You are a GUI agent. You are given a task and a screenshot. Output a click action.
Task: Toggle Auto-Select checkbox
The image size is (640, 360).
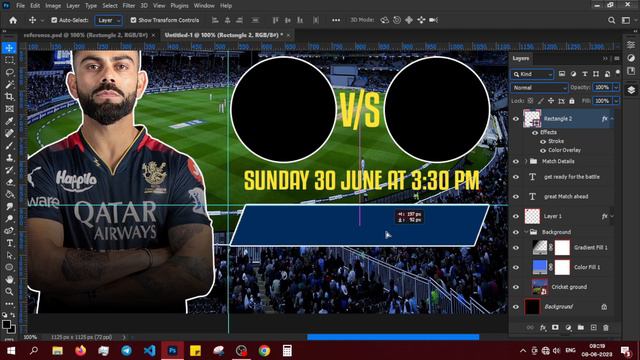pos(54,20)
